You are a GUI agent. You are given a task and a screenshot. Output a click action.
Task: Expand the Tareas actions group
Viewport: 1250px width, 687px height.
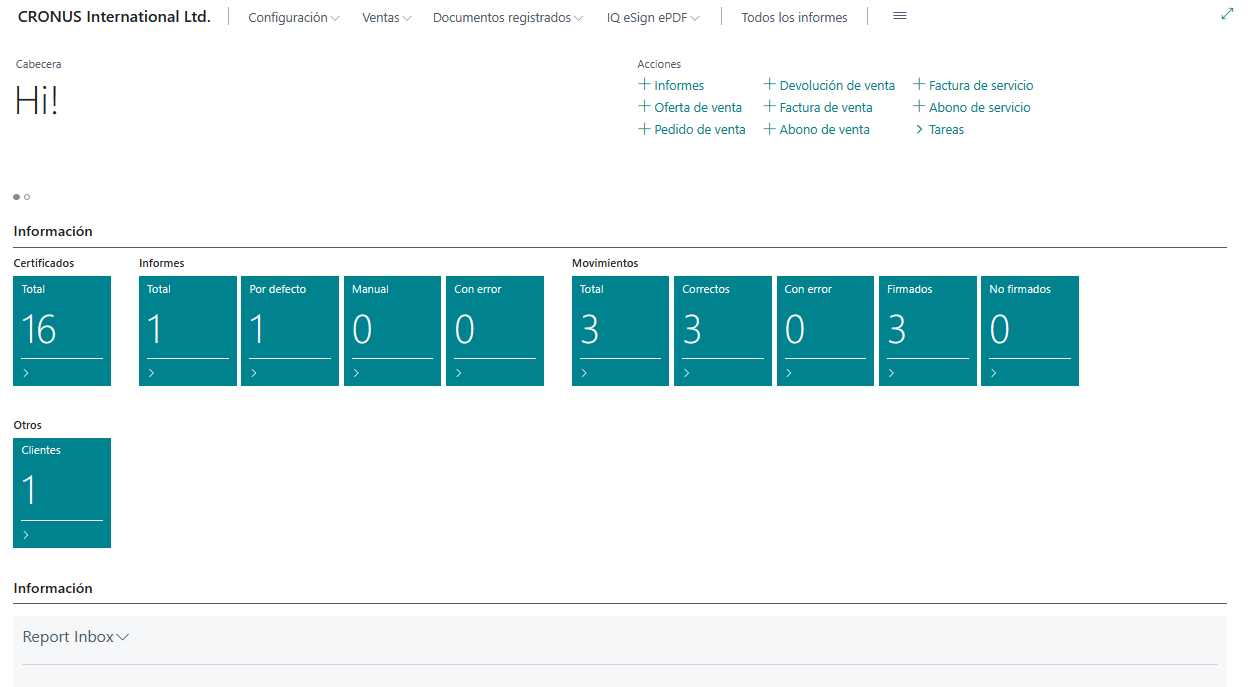945,129
